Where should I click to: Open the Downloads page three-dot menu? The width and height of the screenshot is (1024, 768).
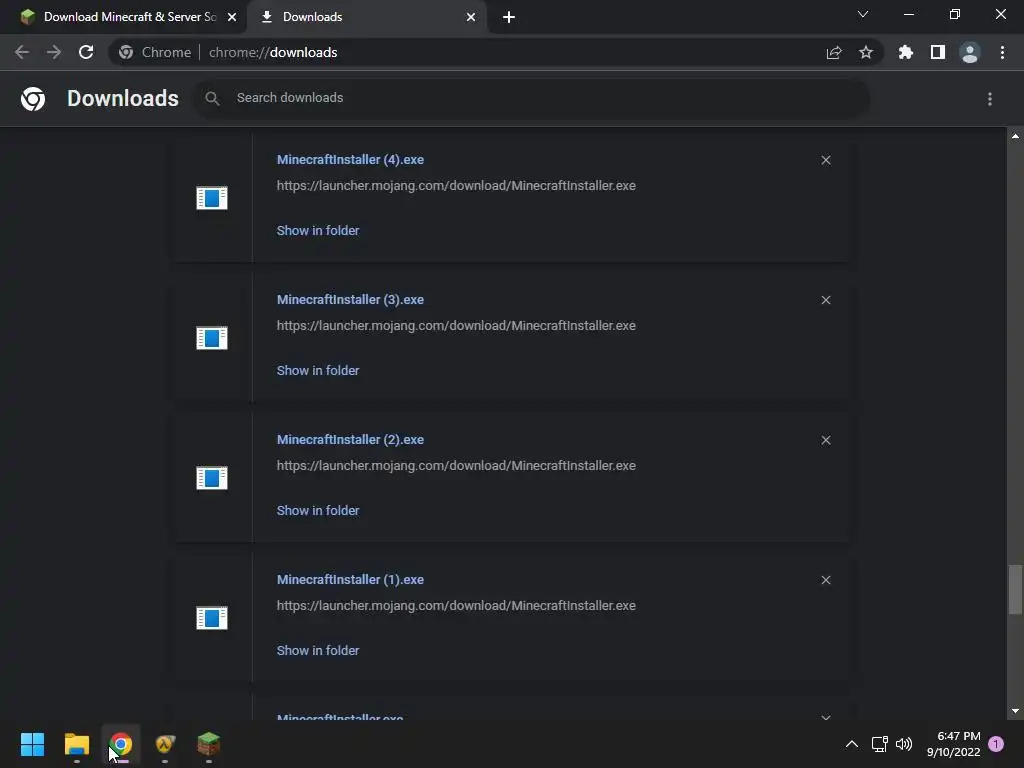pyautogui.click(x=990, y=99)
